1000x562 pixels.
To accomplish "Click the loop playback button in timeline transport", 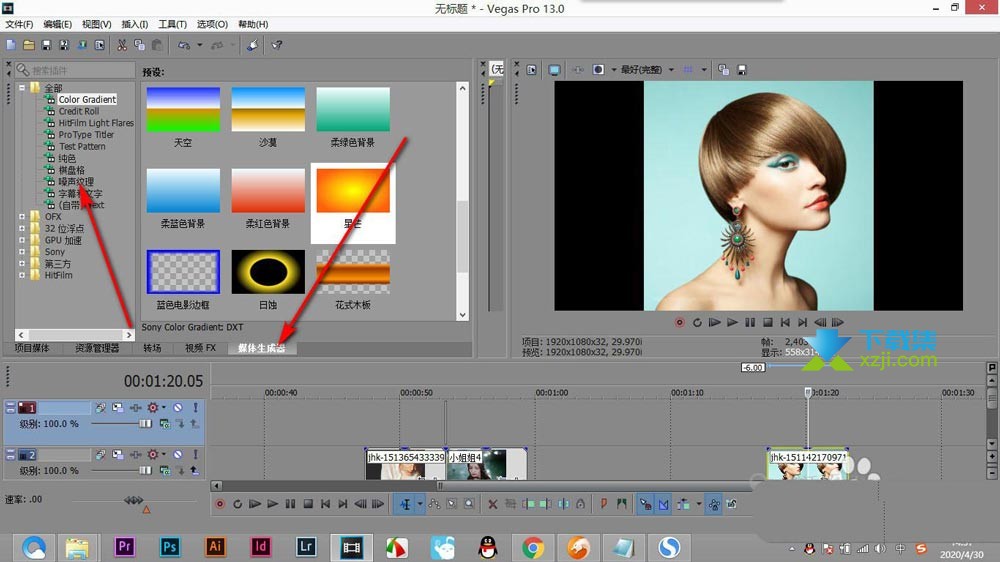I will [237, 504].
